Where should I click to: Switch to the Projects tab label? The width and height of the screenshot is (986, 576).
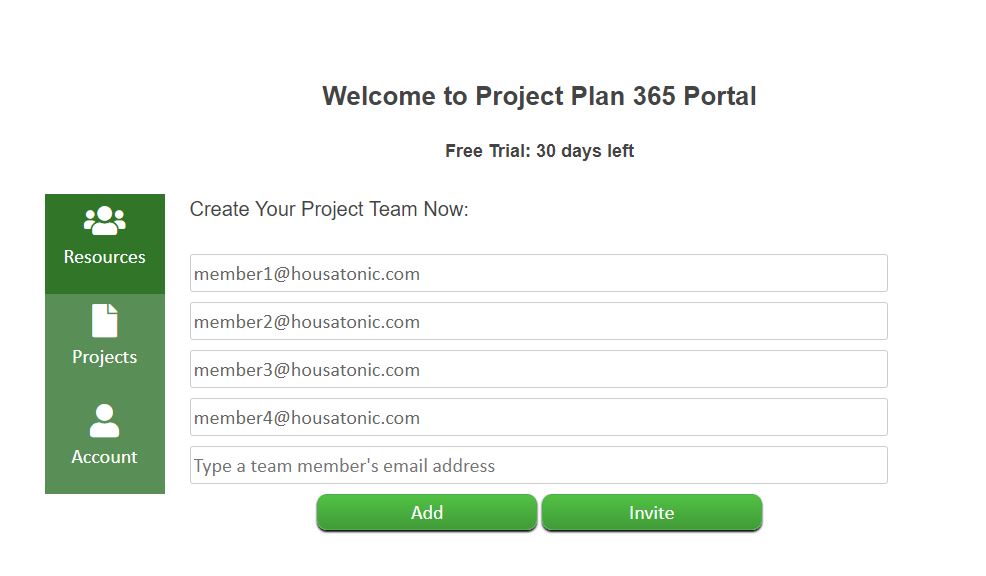(104, 357)
